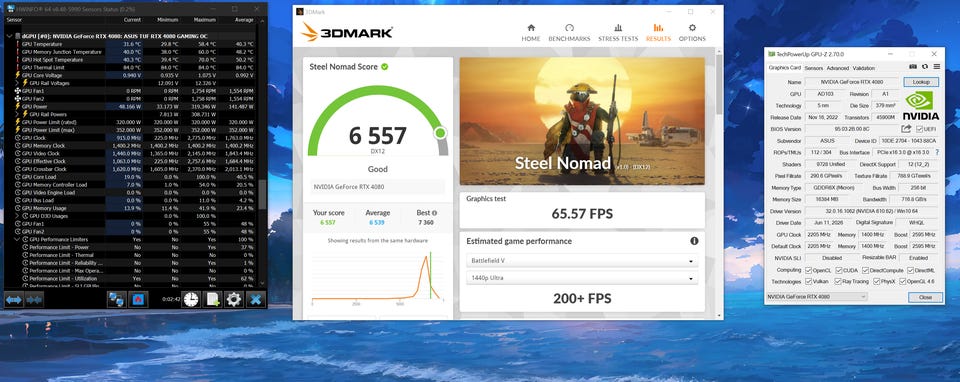The width and height of the screenshot is (960, 382).
Task: Click HWiNFO expand-sensors blue arrows icon
Action: click(x=14, y=299)
